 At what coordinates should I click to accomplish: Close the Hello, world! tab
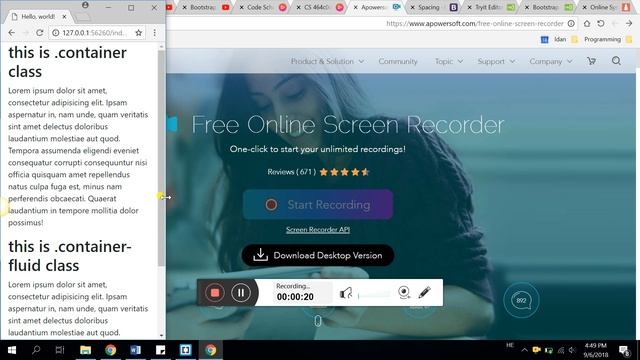pyautogui.click(x=64, y=17)
